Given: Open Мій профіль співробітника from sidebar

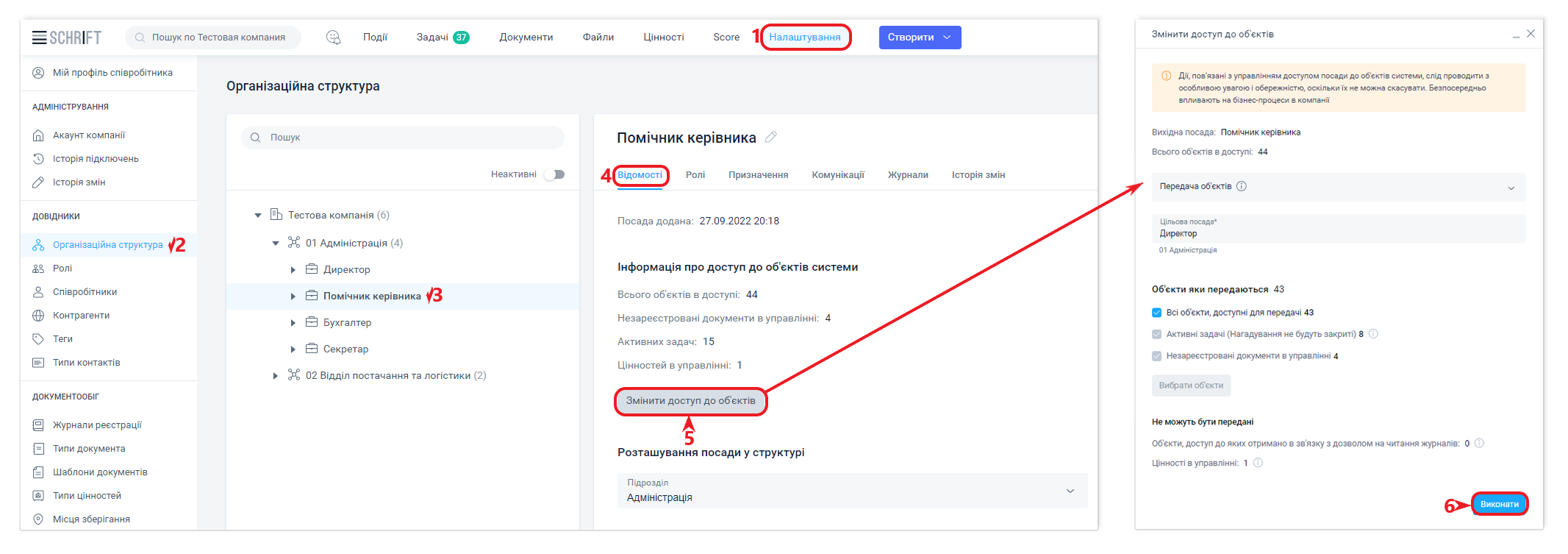Looking at the screenshot, I should 112,73.
